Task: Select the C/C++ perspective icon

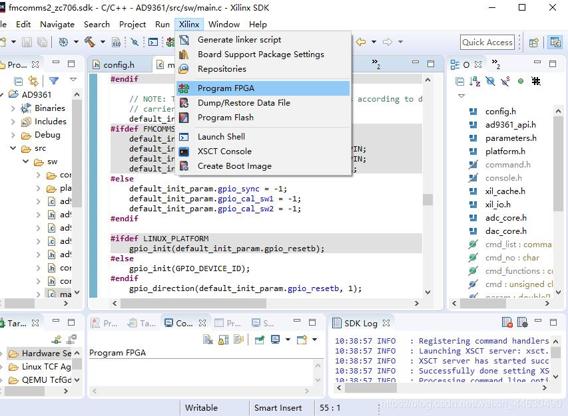Action: point(555,42)
